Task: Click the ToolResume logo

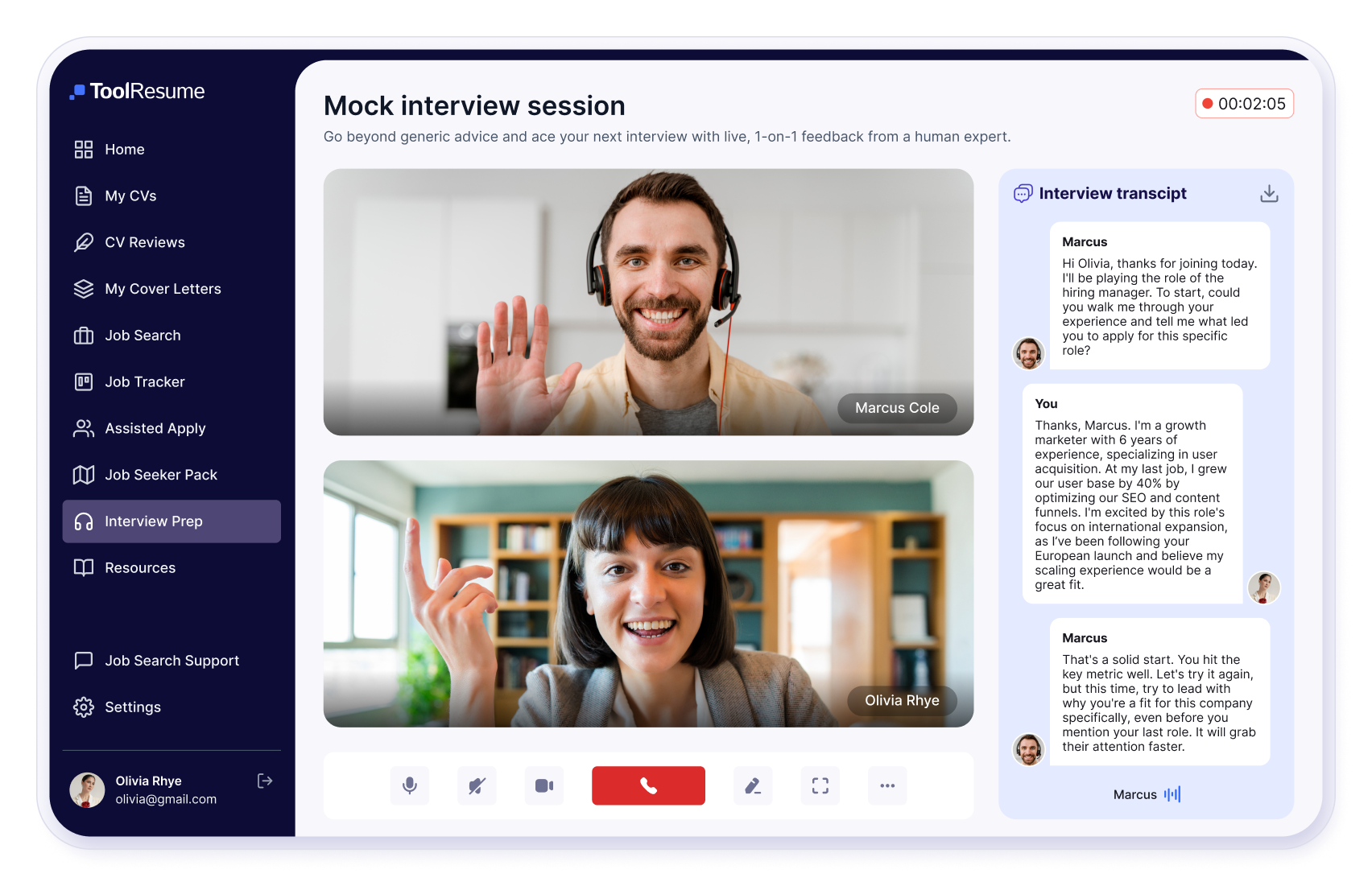Action: tap(138, 91)
